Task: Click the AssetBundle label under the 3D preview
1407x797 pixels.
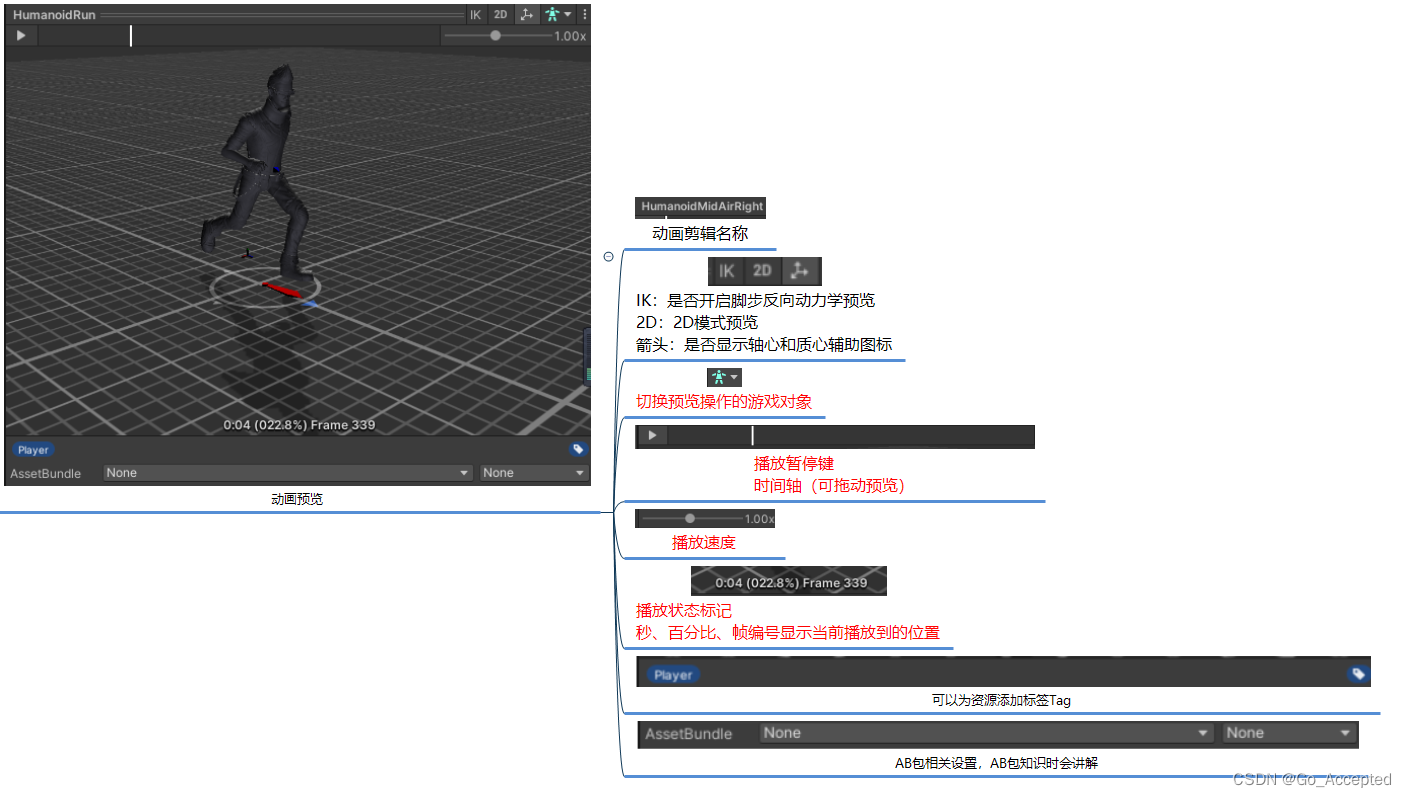Action: (x=46, y=473)
